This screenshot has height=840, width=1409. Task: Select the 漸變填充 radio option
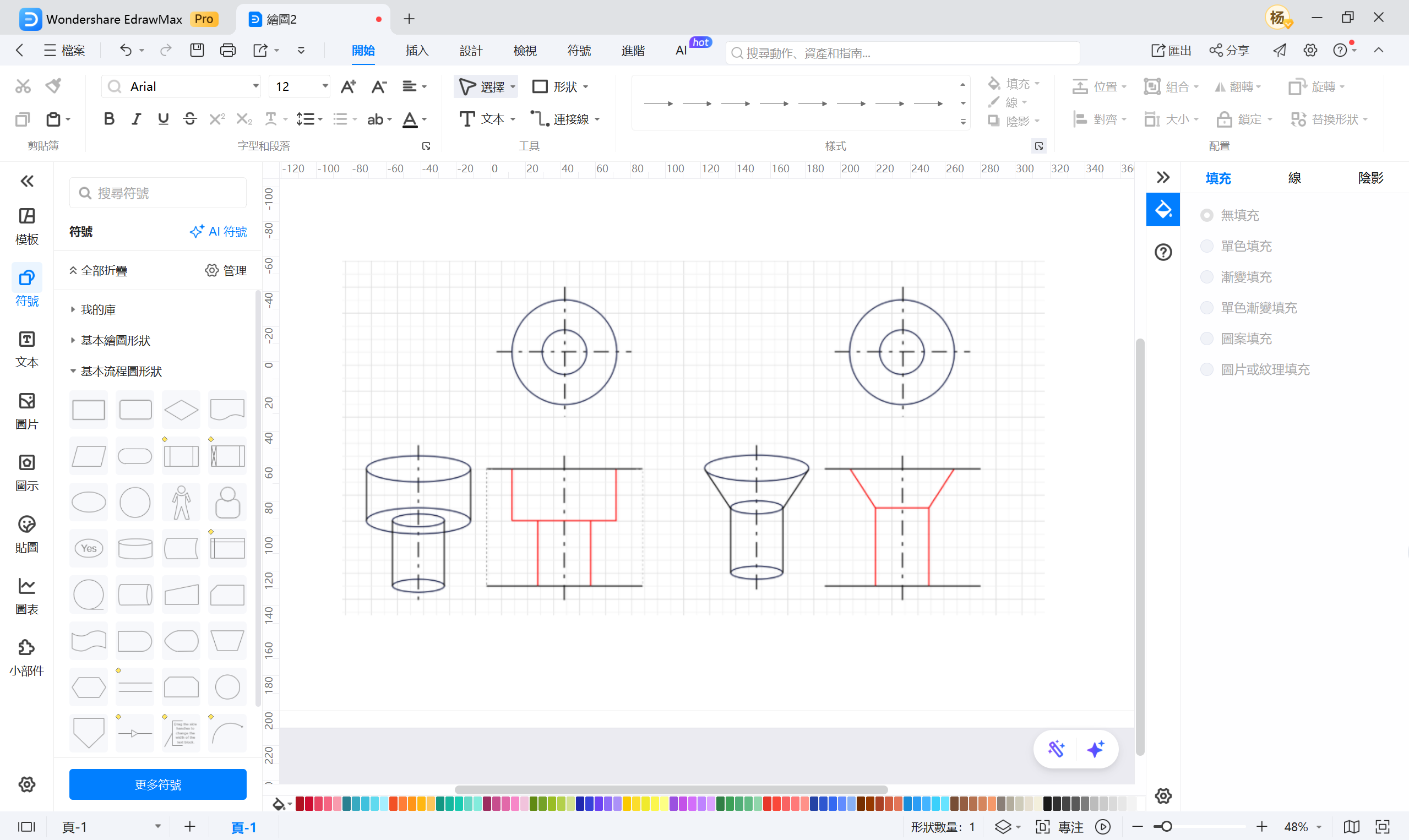click(x=1206, y=277)
